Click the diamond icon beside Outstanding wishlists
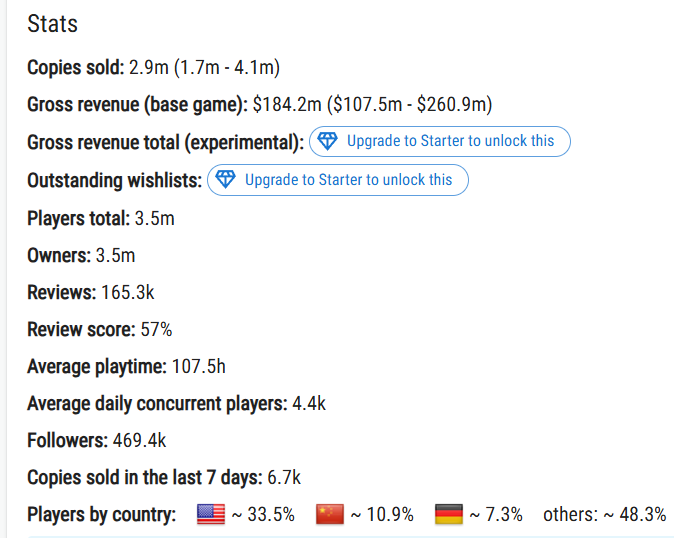 pyautogui.click(x=226, y=180)
